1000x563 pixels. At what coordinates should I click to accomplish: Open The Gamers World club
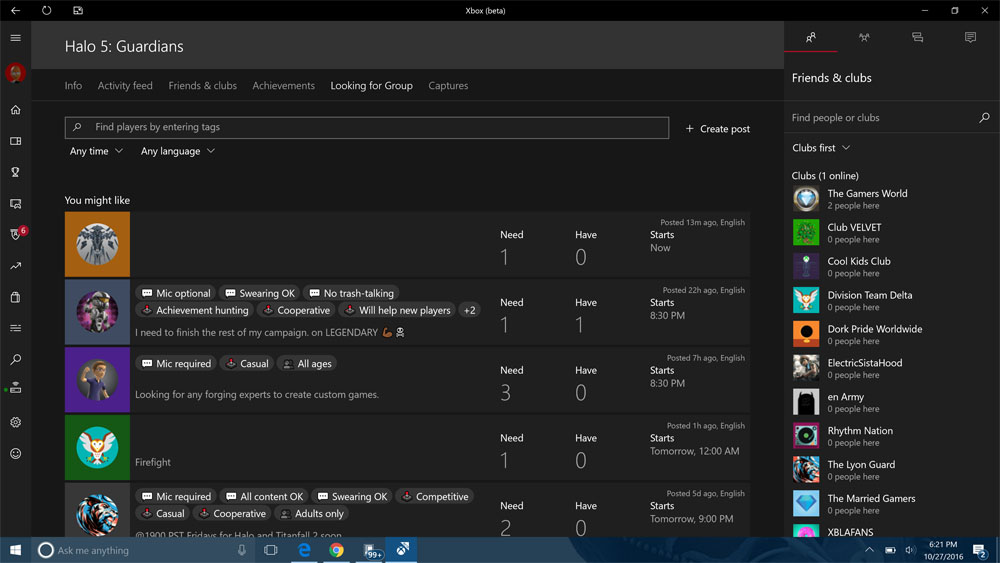click(892, 199)
